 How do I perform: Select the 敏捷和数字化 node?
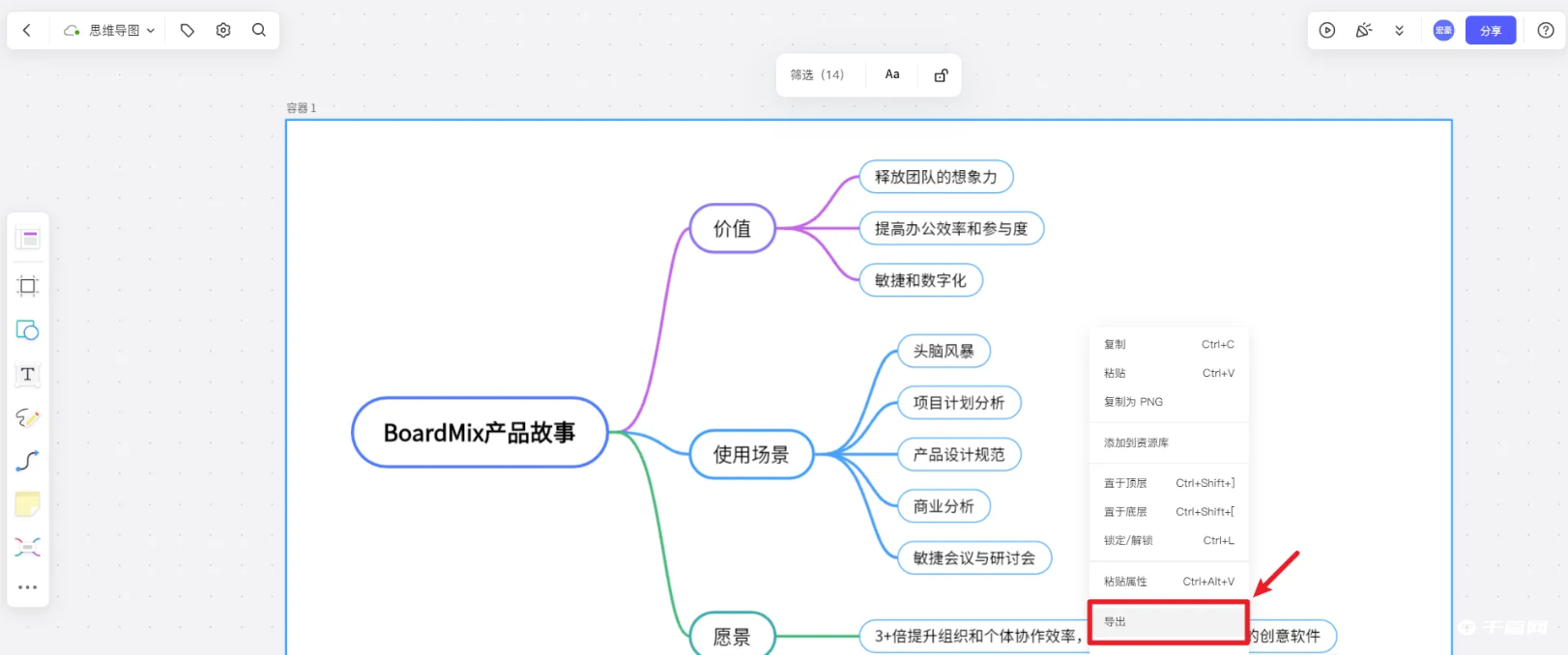920,280
